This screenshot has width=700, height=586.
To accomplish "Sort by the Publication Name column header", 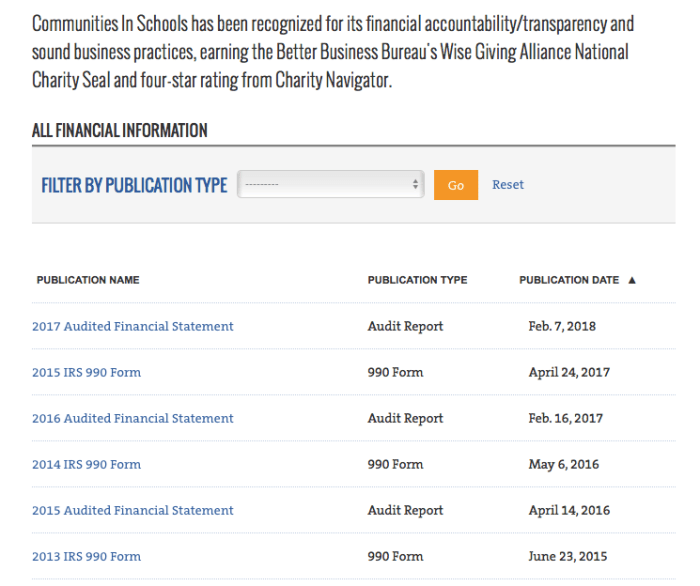I will coord(88,280).
